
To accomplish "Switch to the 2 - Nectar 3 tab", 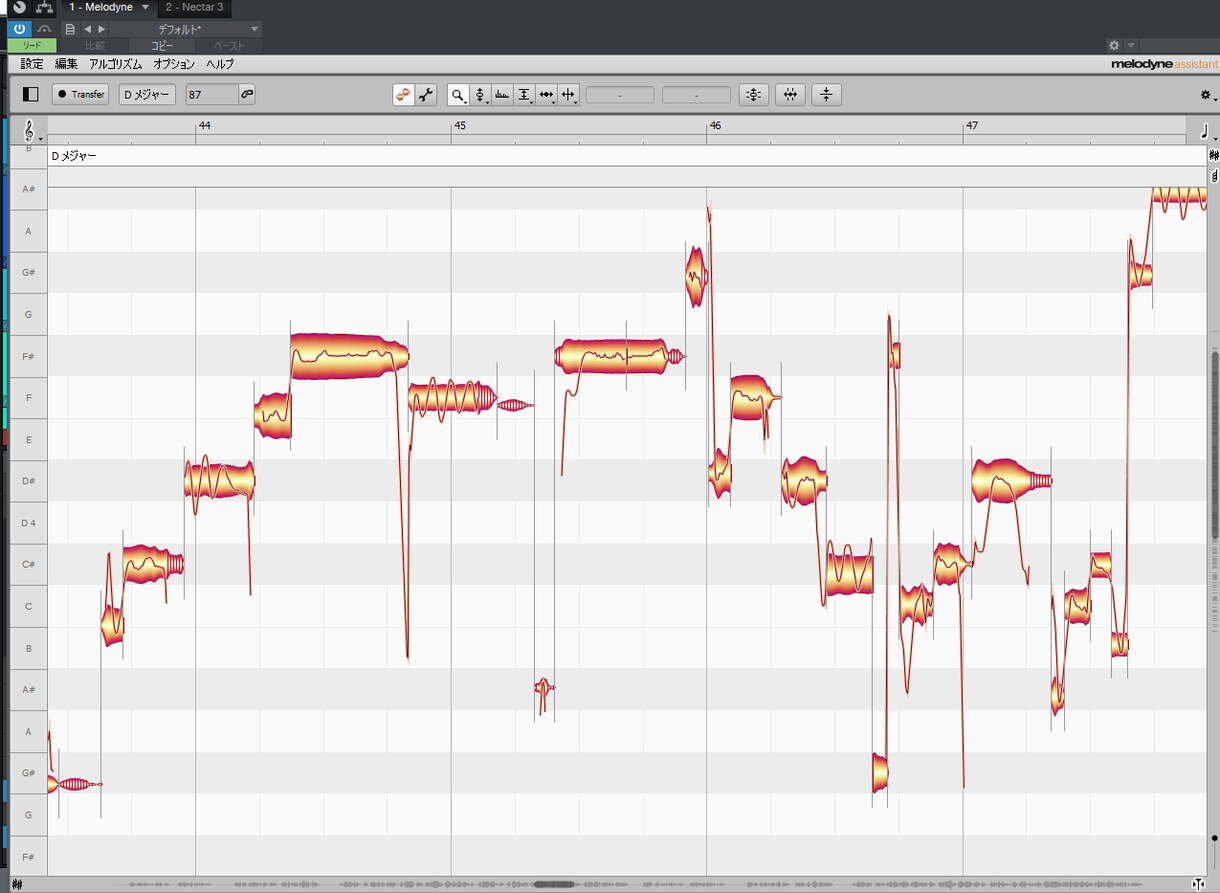I will [194, 7].
